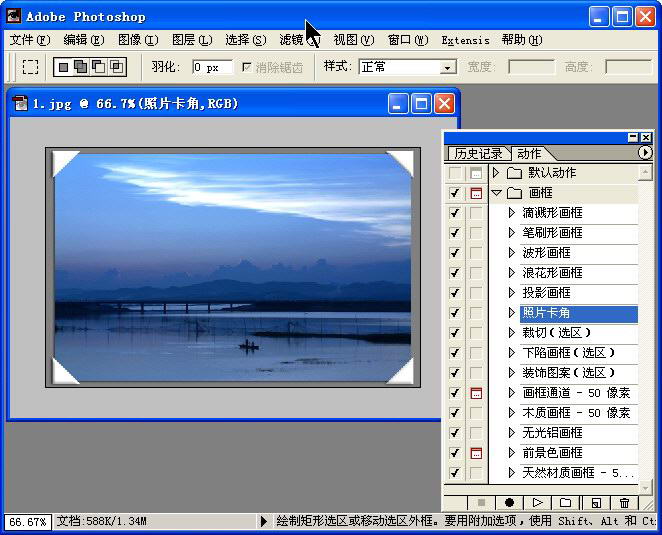Switch to the 历史记录 tab
This screenshot has width=662, height=535.
pyautogui.click(x=478, y=153)
